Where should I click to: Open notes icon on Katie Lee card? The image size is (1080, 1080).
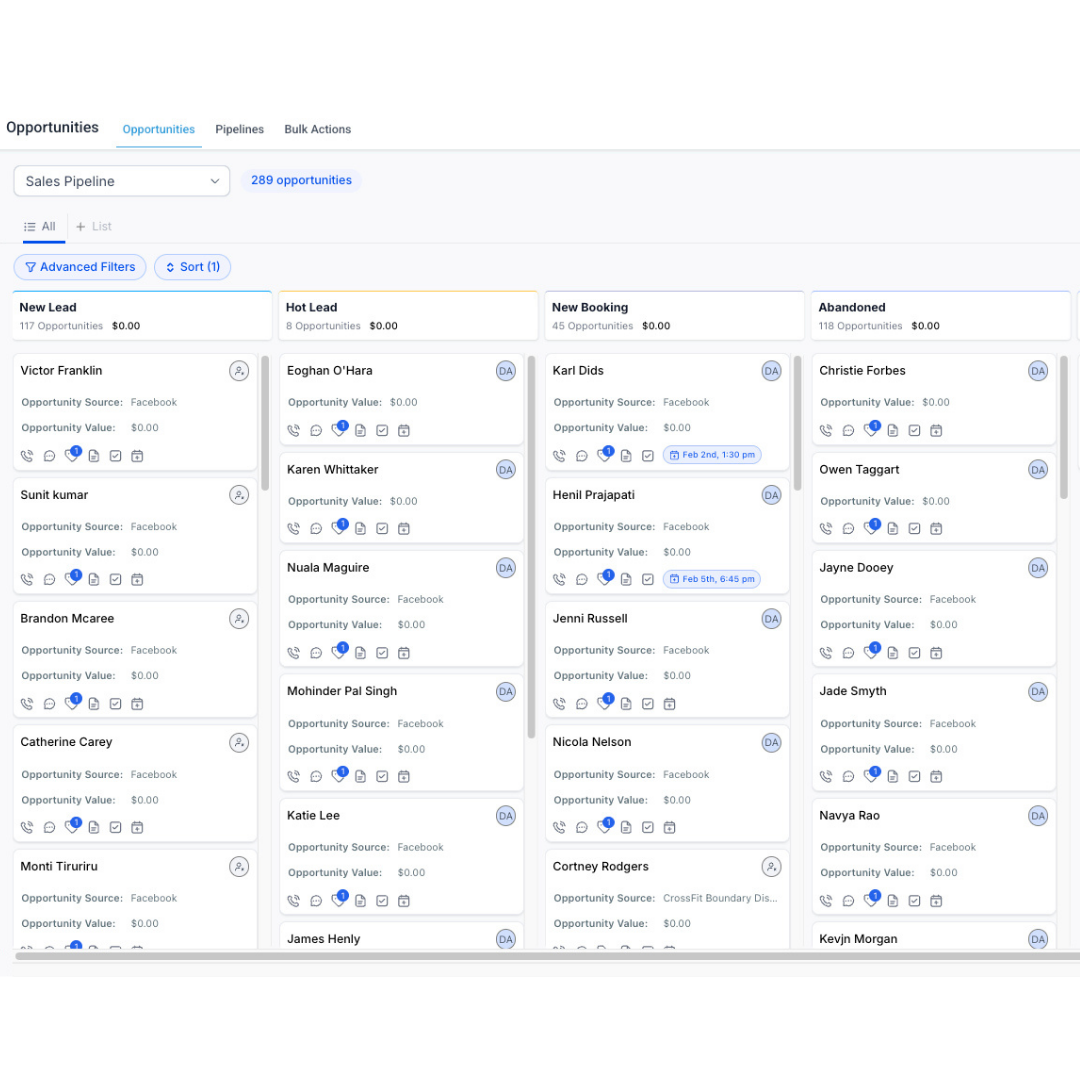click(360, 901)
